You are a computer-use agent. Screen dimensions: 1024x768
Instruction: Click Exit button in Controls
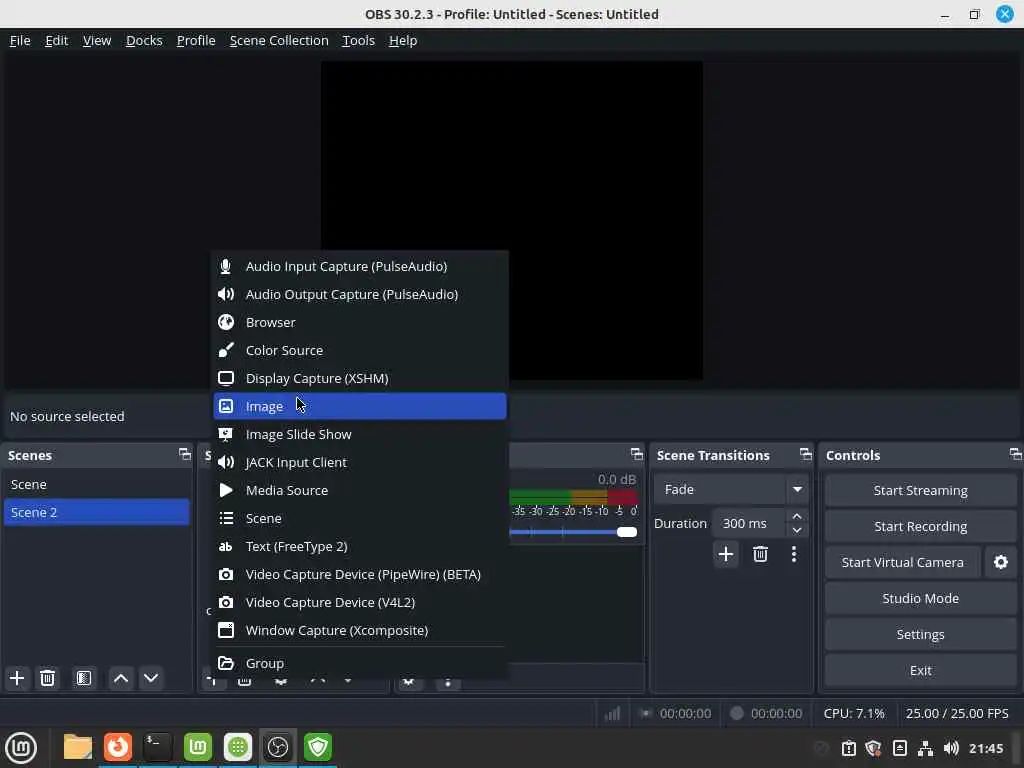click(920, 671)
